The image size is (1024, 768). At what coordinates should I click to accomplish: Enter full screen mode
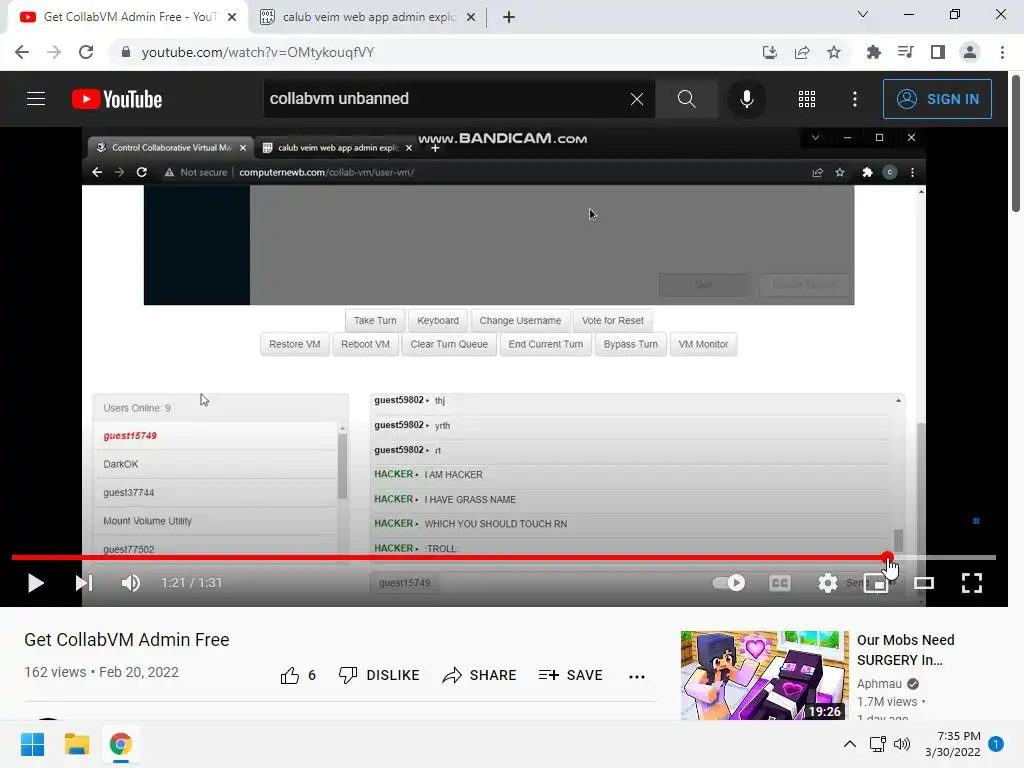(x=972, y=583)
